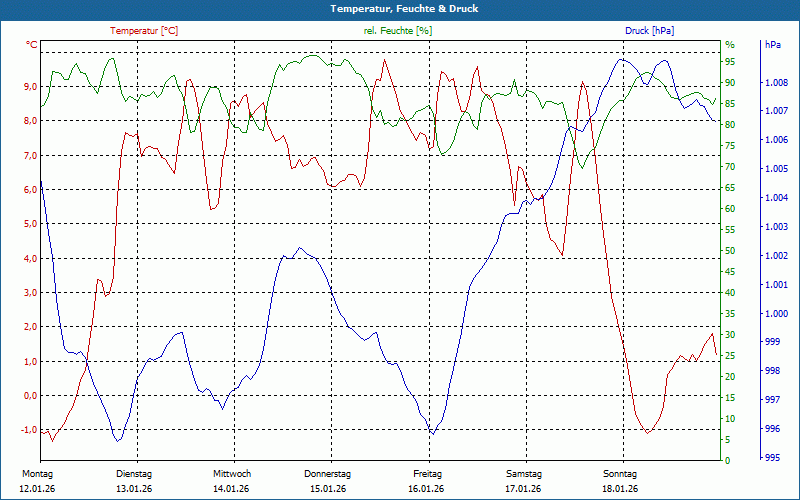Click the date 18.01.26 on the time axis
Image resolution: width=800 pixels, height=500 pixels.
click(x=620, y=488)
